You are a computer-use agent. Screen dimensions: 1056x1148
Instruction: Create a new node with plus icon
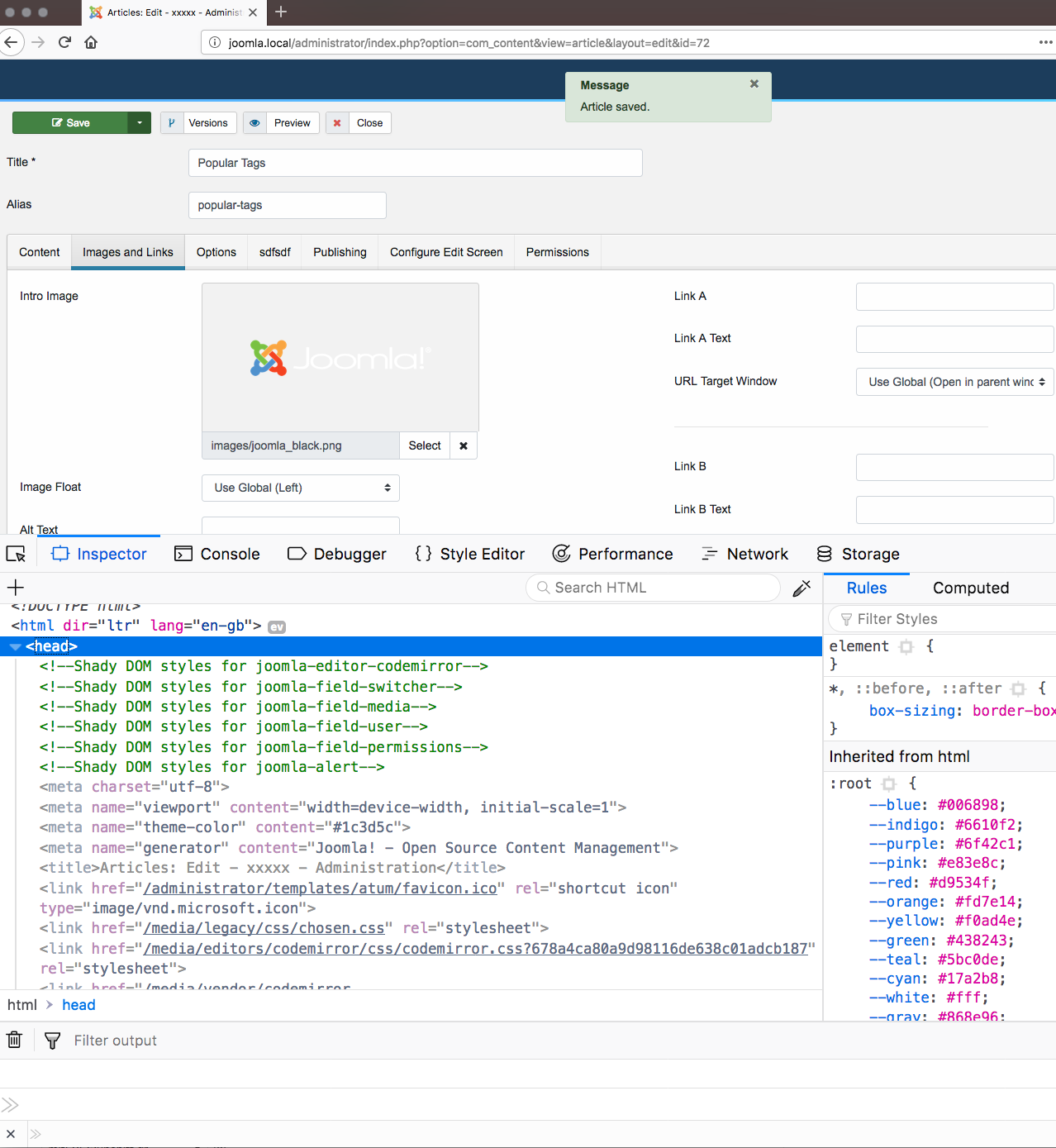click(15, 588)
